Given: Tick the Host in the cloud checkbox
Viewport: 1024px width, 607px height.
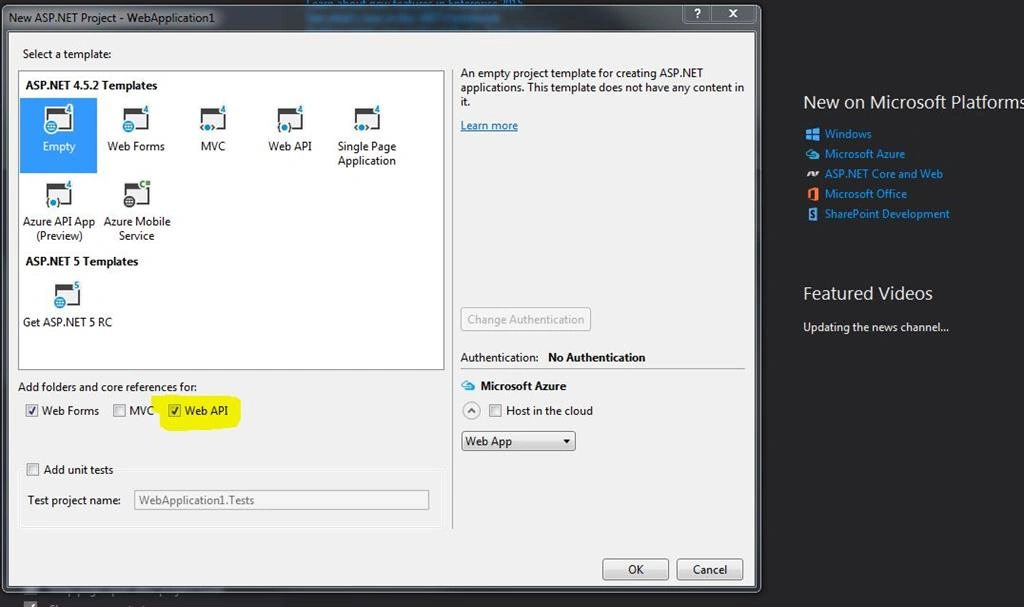Looking at the screenshot, I should click(495, 410).
